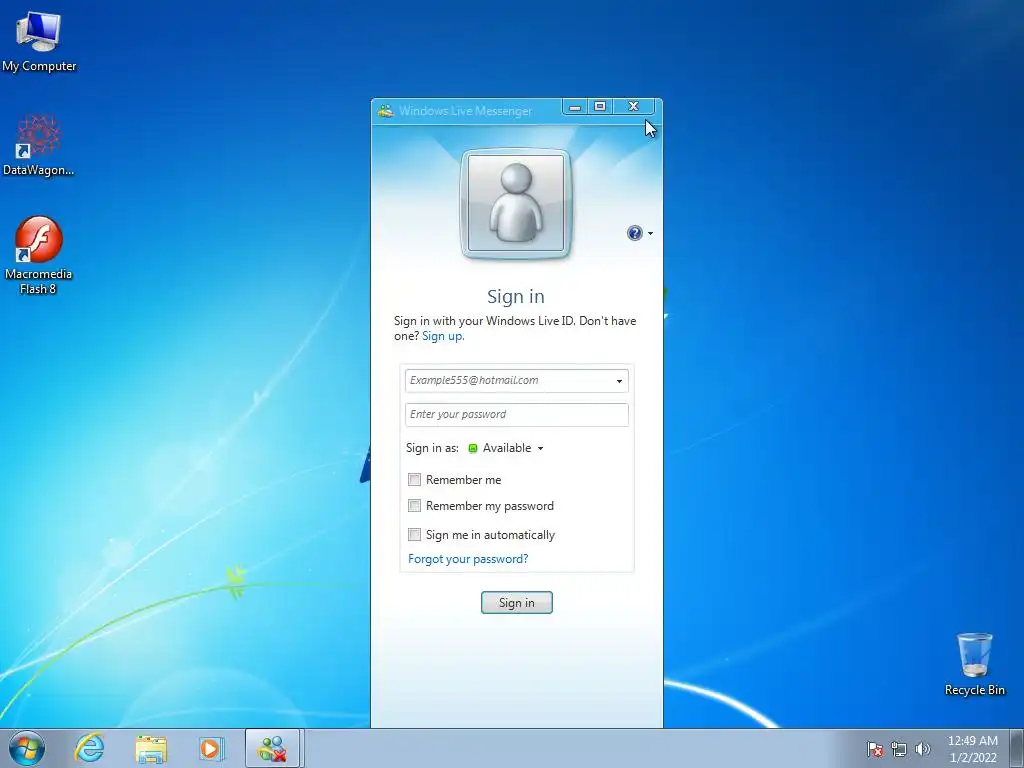
Task: Check the Remember me checkbox
Action: tap(414, 480)
